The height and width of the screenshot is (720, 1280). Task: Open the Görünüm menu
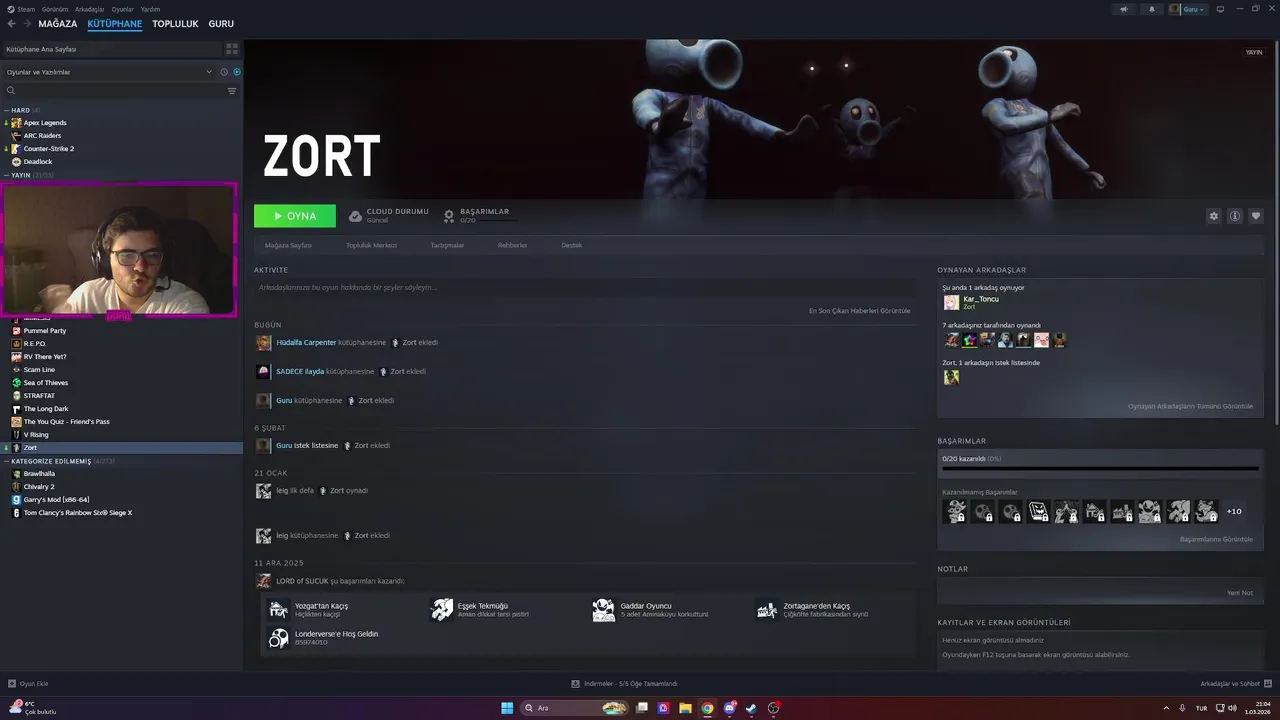tap(56, 9)
